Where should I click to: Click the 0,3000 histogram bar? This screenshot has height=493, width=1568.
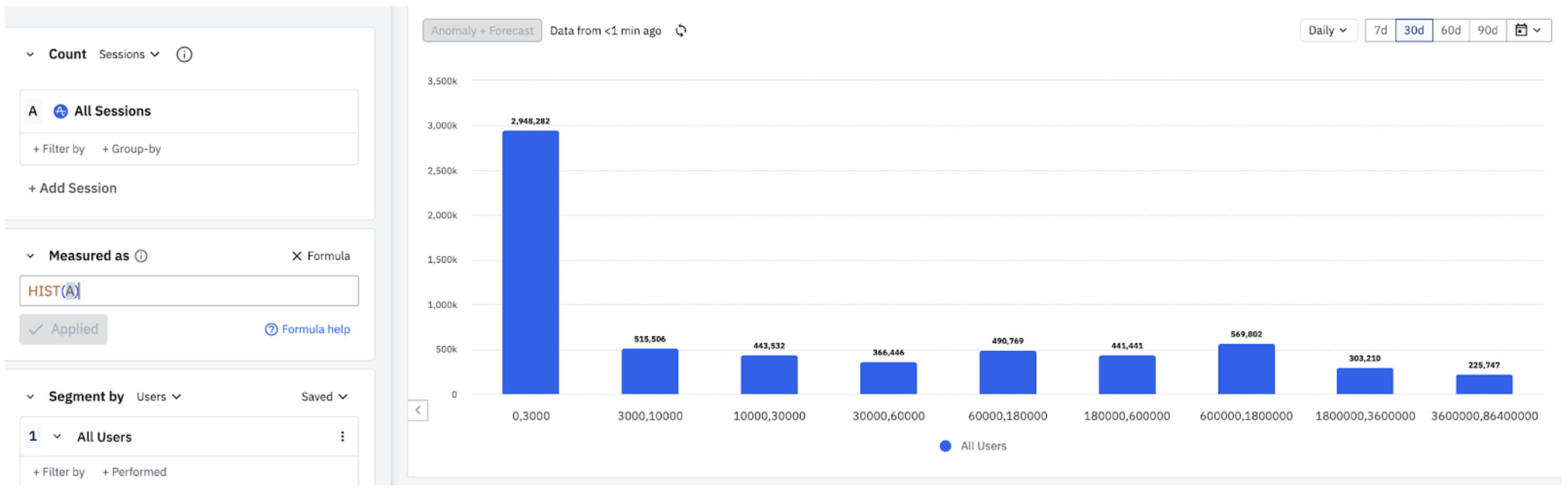pyautogui.click(x=530, y=262)
